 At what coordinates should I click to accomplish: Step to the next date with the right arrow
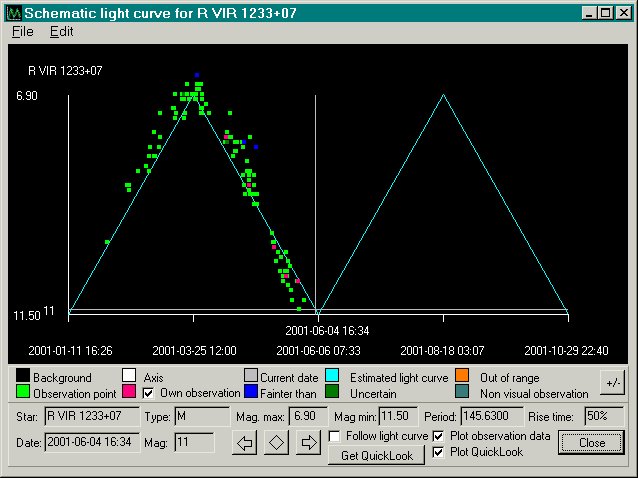coord(308,443)
